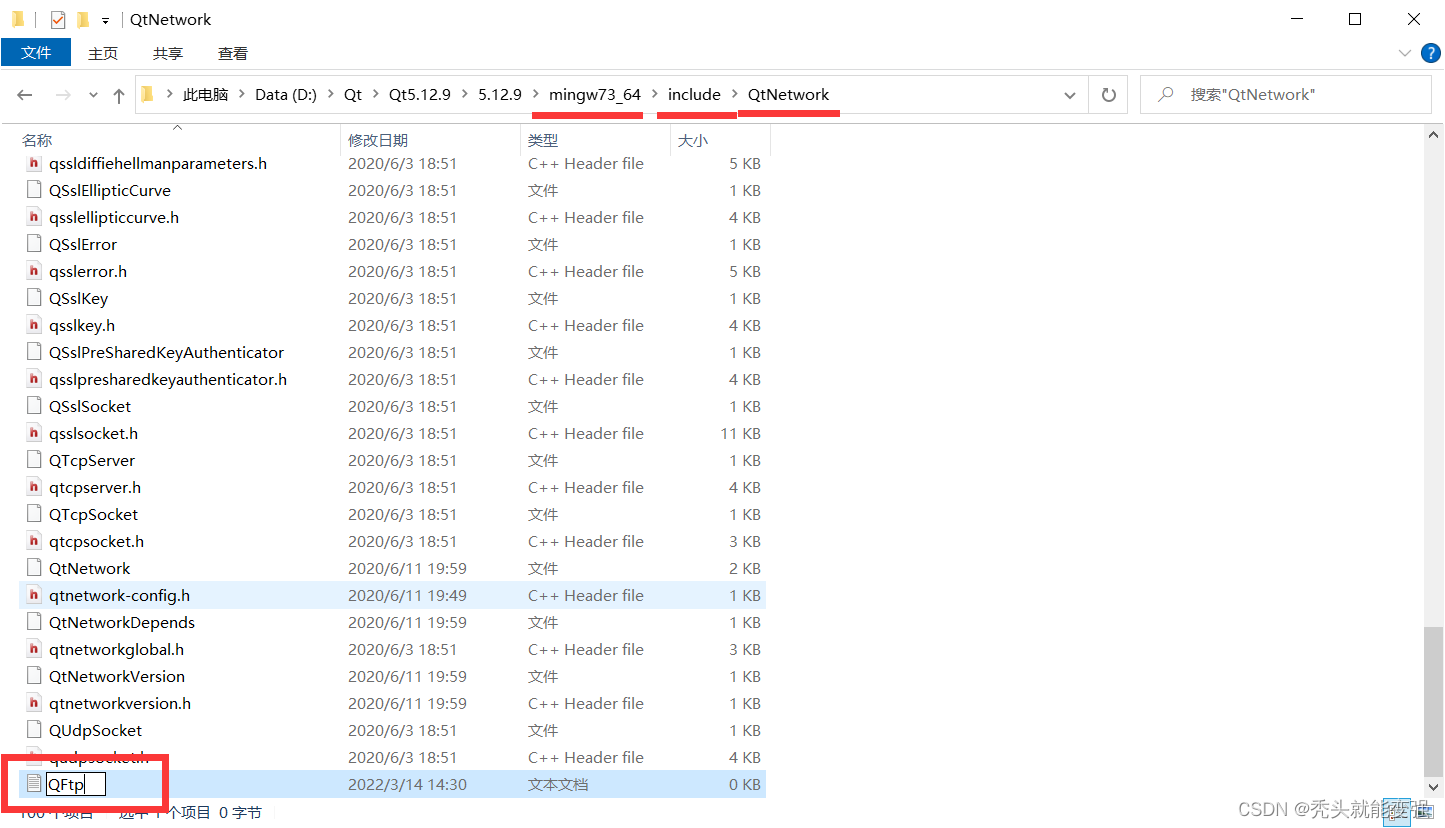The height and width of the screenshot is (828, 1445).
Task: Click the Back navigation arrow
Action: point(25,95)
